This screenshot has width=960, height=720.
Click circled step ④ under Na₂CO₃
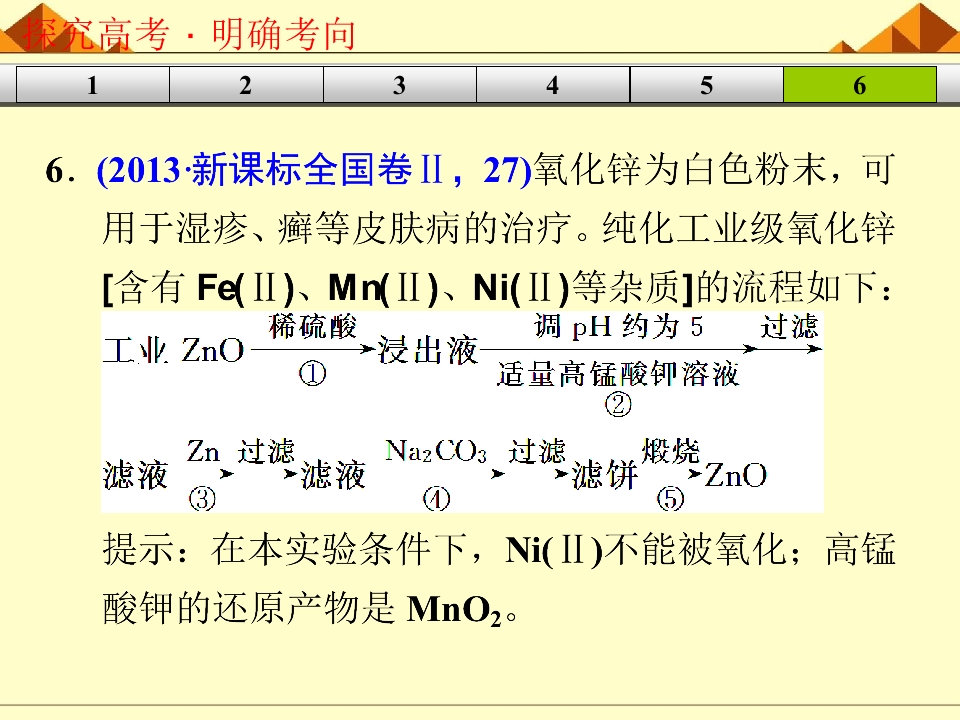point(437,499)
